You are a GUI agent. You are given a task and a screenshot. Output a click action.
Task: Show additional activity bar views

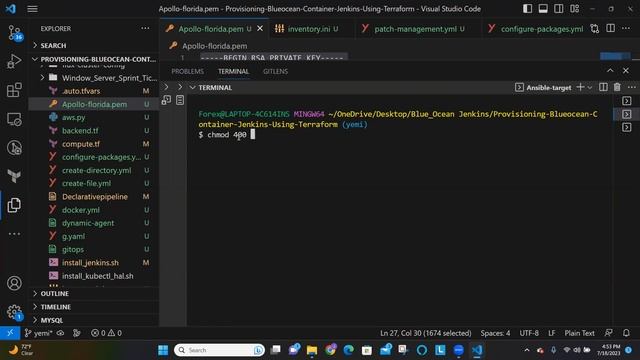(14, 234)
